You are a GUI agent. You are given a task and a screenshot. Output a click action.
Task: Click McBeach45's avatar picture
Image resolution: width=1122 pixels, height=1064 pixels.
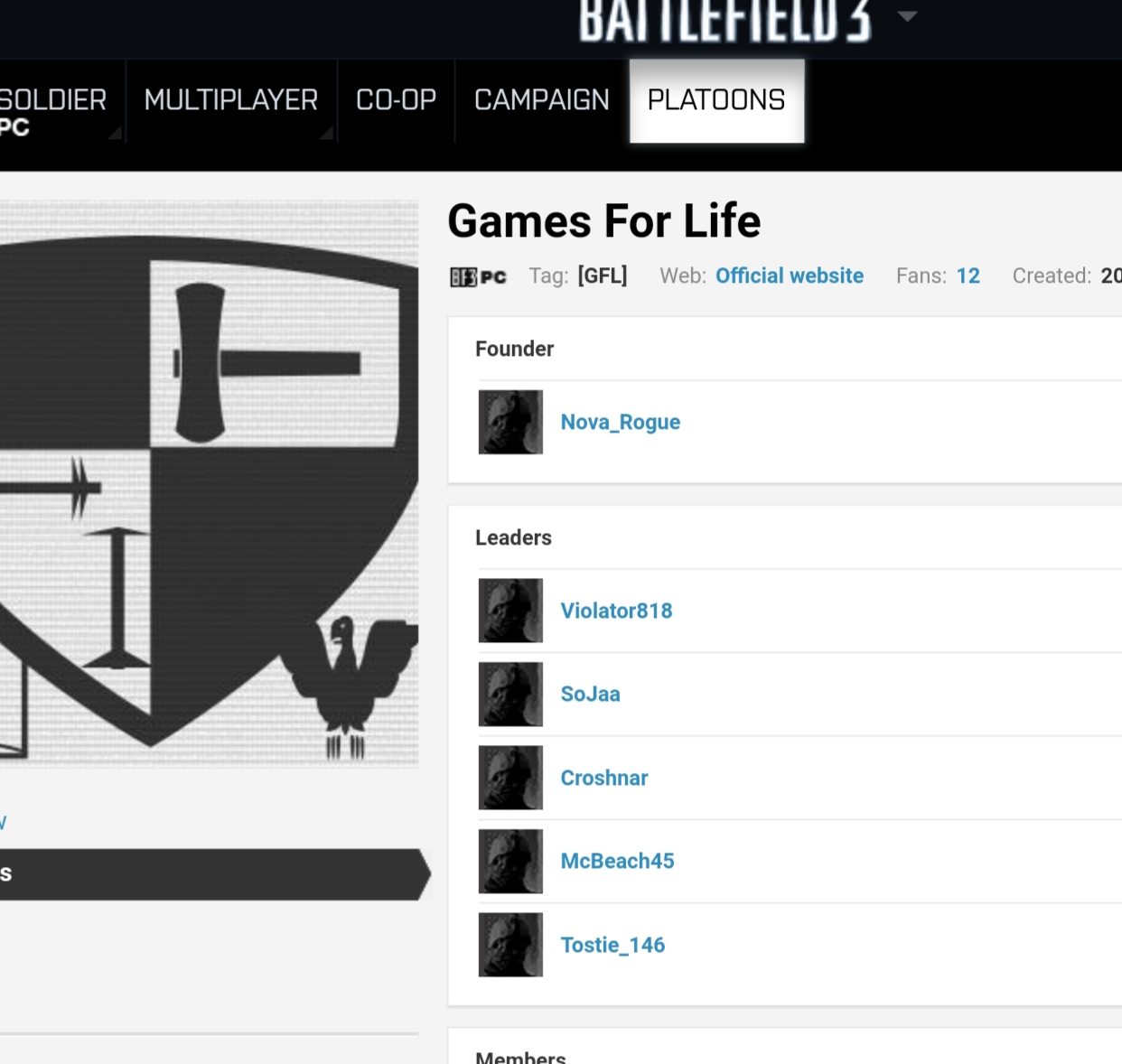(510, 861)
